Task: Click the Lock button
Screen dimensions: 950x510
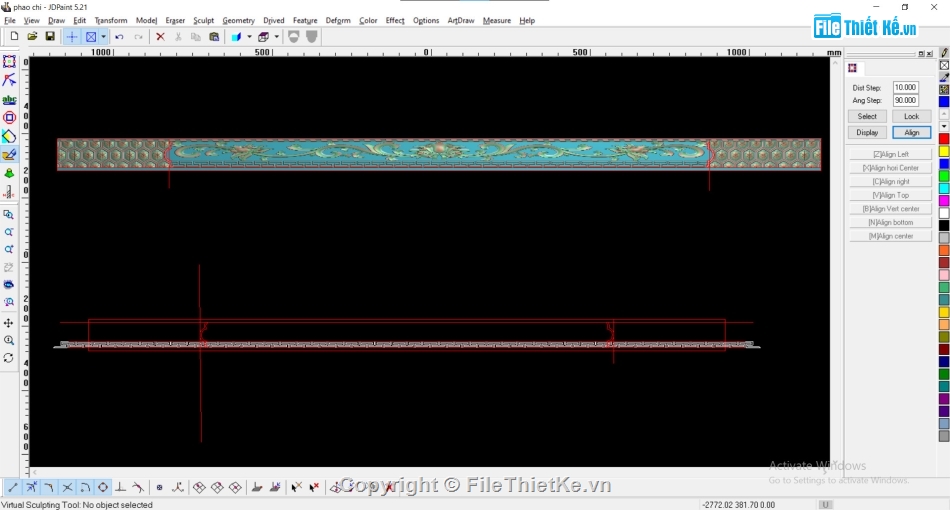Action: coord(911,116)
